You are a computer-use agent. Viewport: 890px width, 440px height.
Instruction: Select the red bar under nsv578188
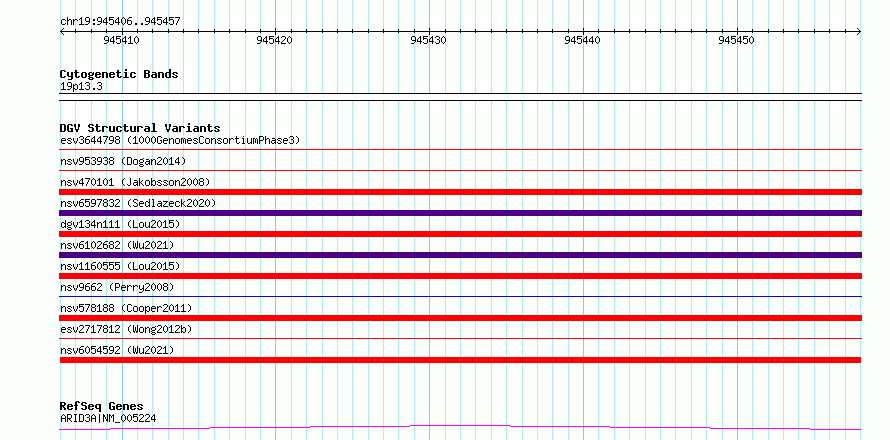pyautogui.click(x=461, y=318)
